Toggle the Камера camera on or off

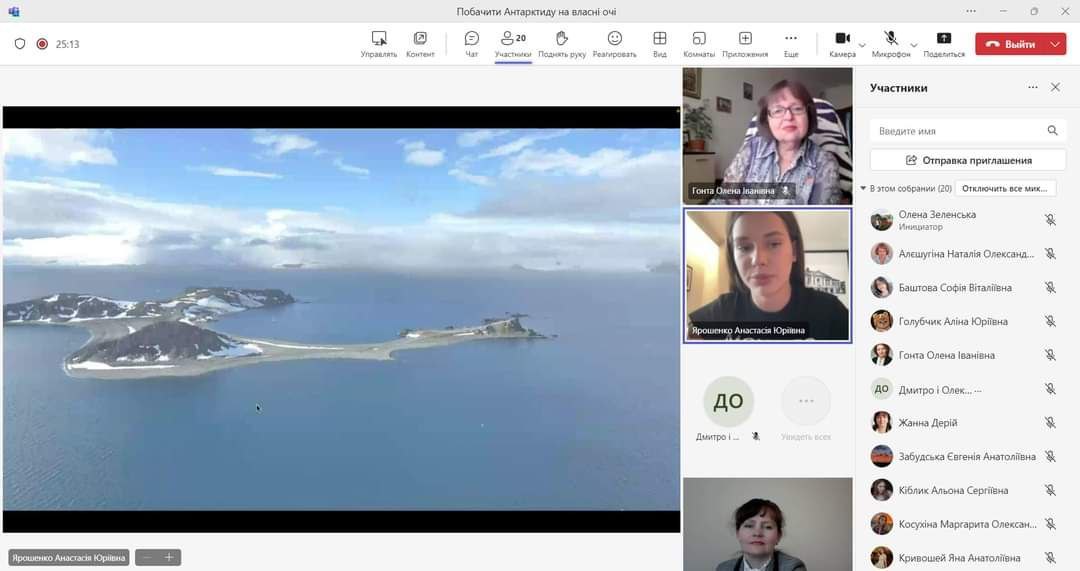pyautogui.click(x=842, y=39)
